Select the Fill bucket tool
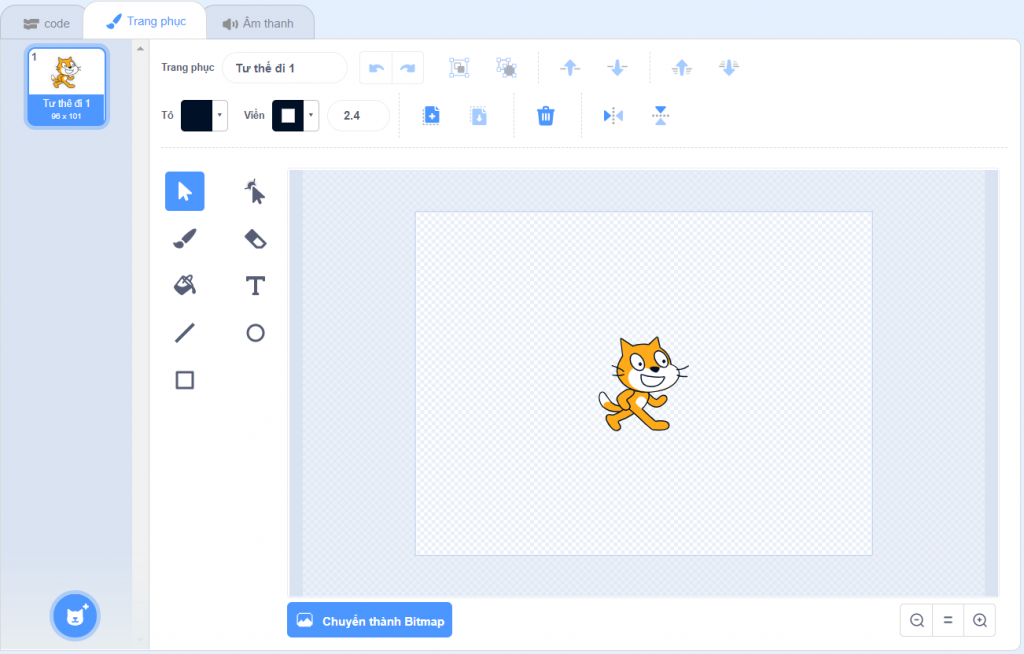Viewport: 1024px width, 654px height. (185, 286)
